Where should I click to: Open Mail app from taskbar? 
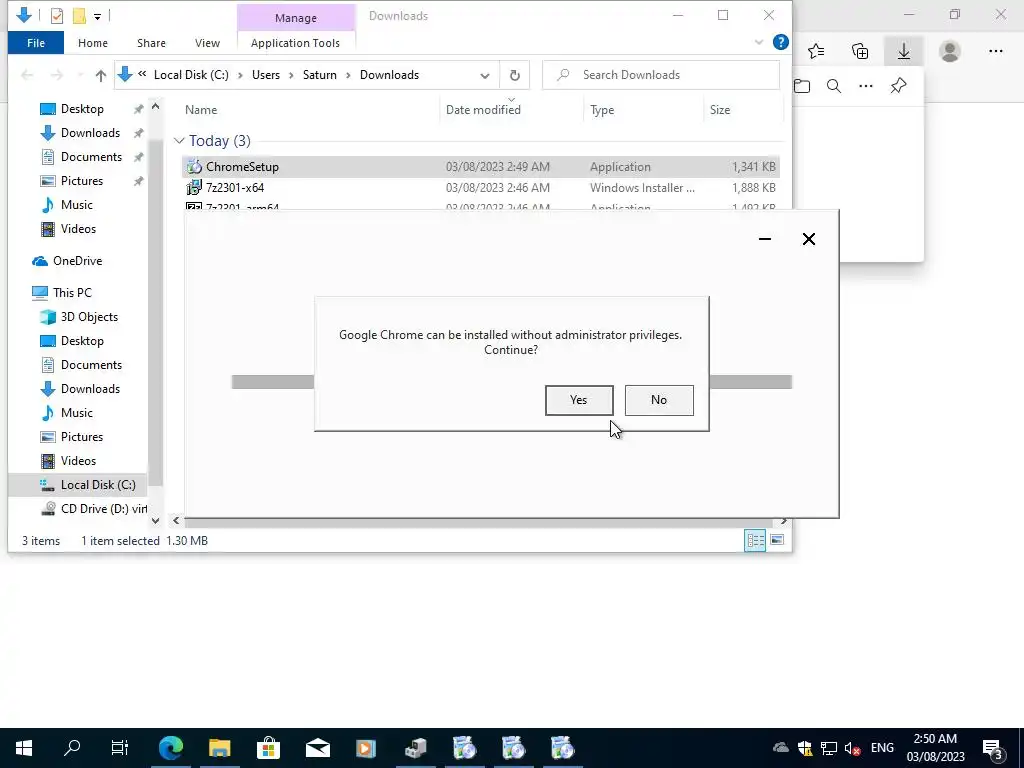pyautogui.click(x=317, y=748)
